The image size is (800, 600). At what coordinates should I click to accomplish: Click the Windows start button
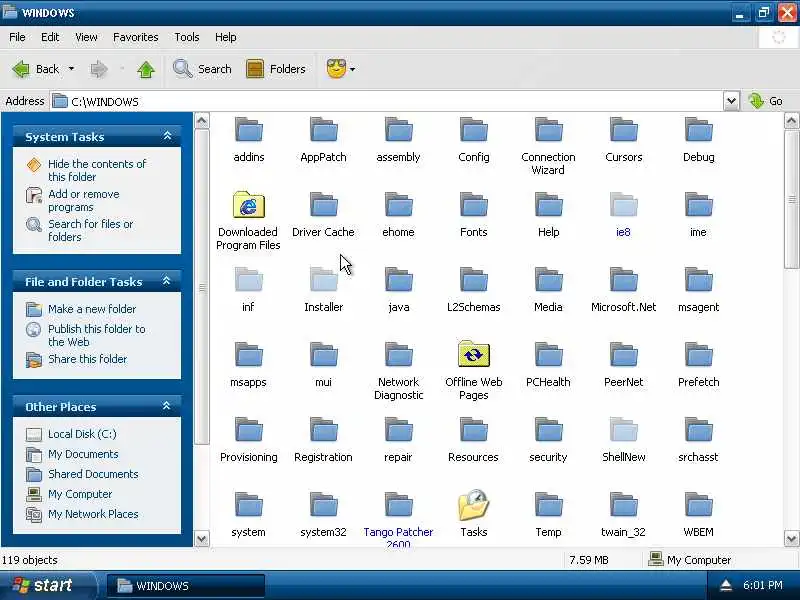47,585
